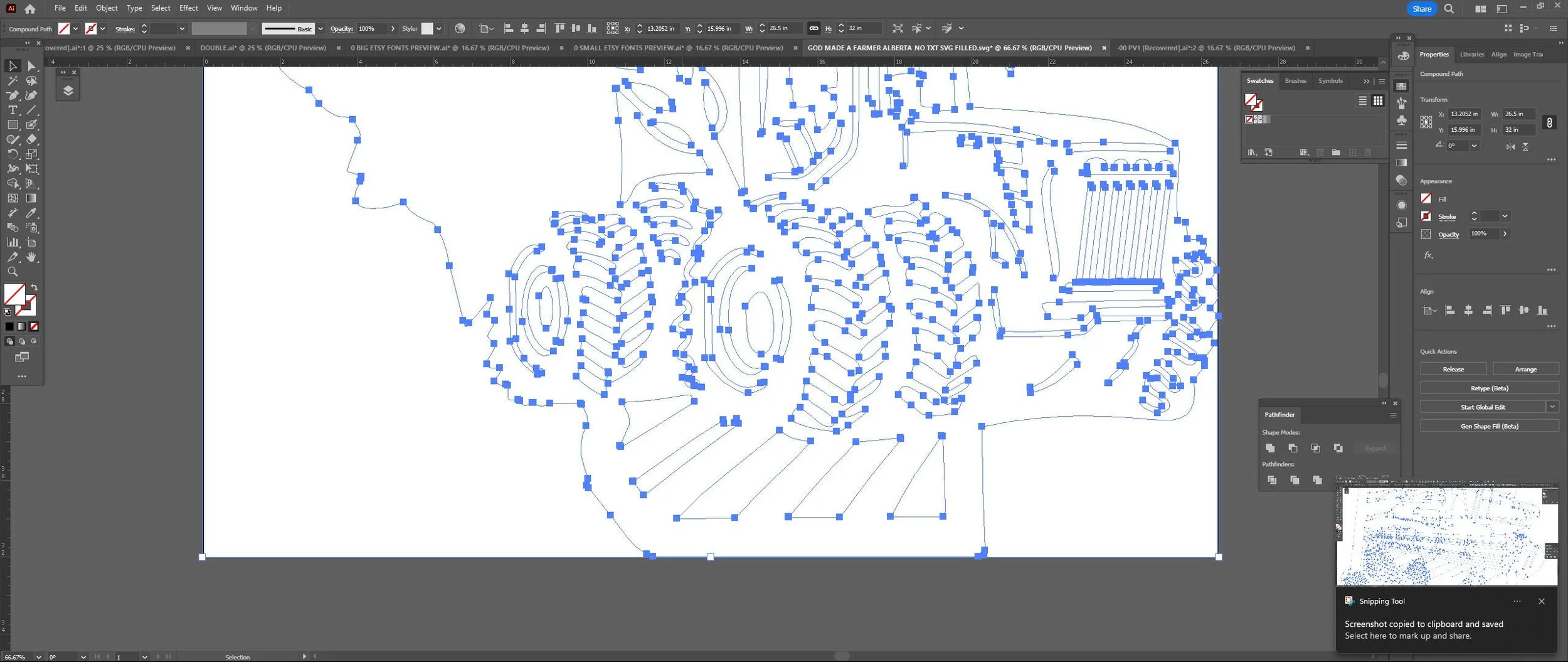Switch to DOUBLE.ai document tab
This screenshot has height=662, width=1568.
263,48
